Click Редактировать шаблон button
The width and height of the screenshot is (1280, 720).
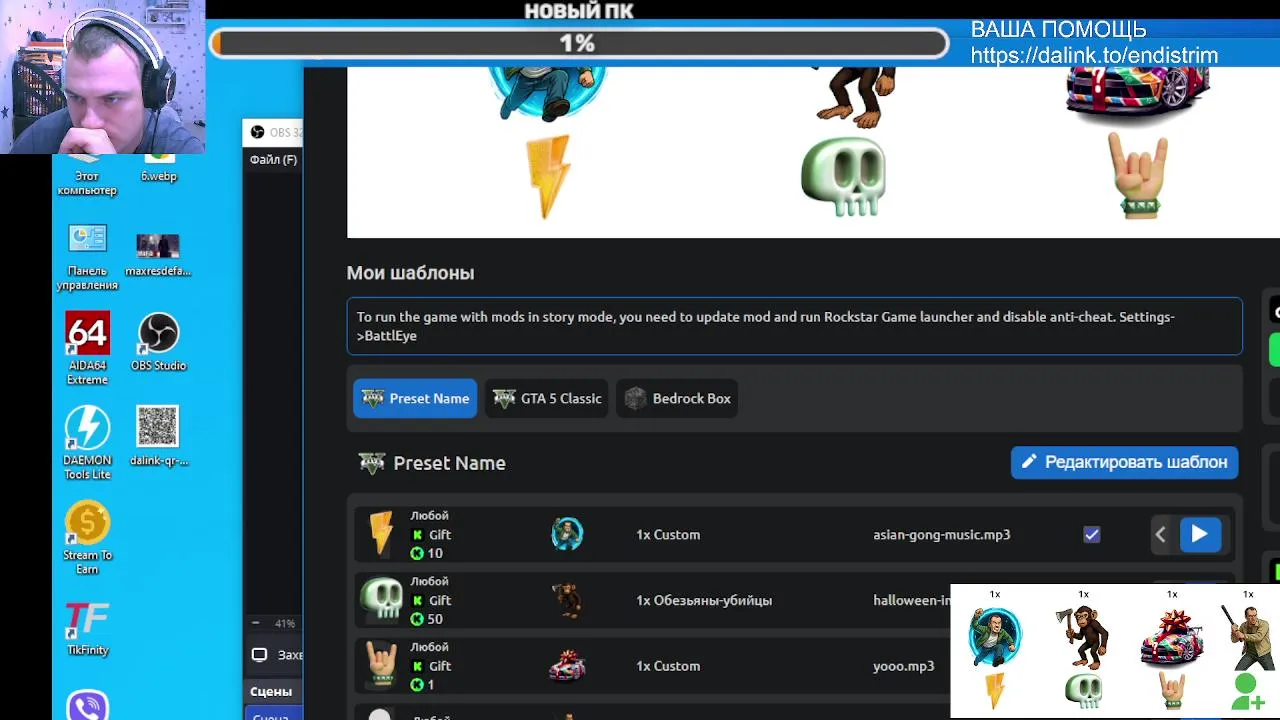[x=1124, y=462]
